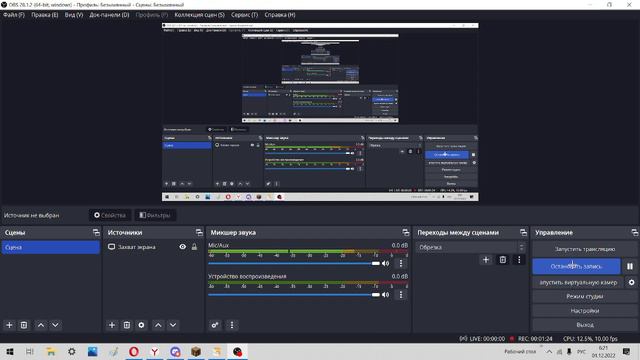The image size is (640, 360).
Task: Delete the selected scene with the Сцены trash icon
Action: pos(24,325)
